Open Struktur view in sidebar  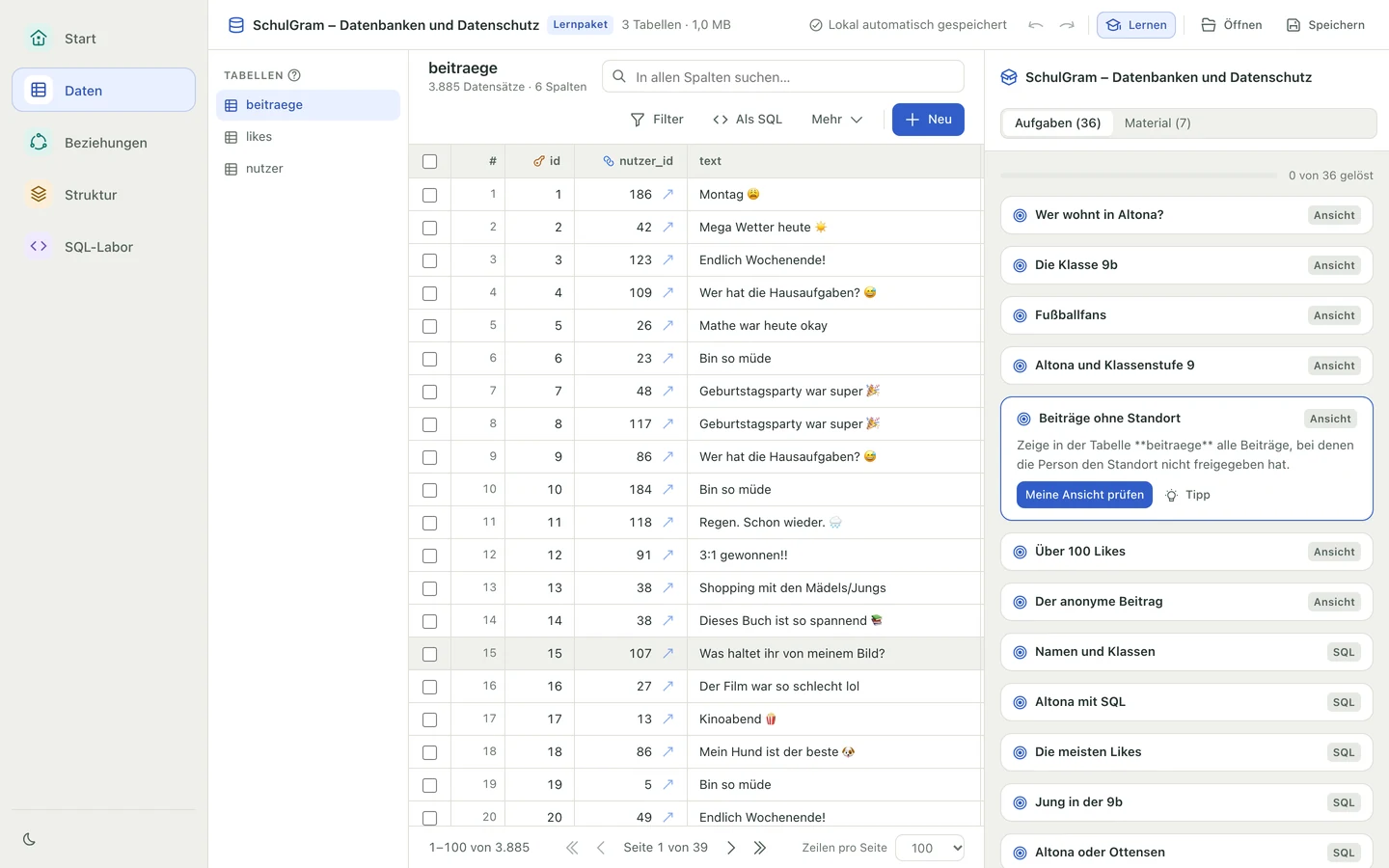pyautogui.click(x=103, y=195)
